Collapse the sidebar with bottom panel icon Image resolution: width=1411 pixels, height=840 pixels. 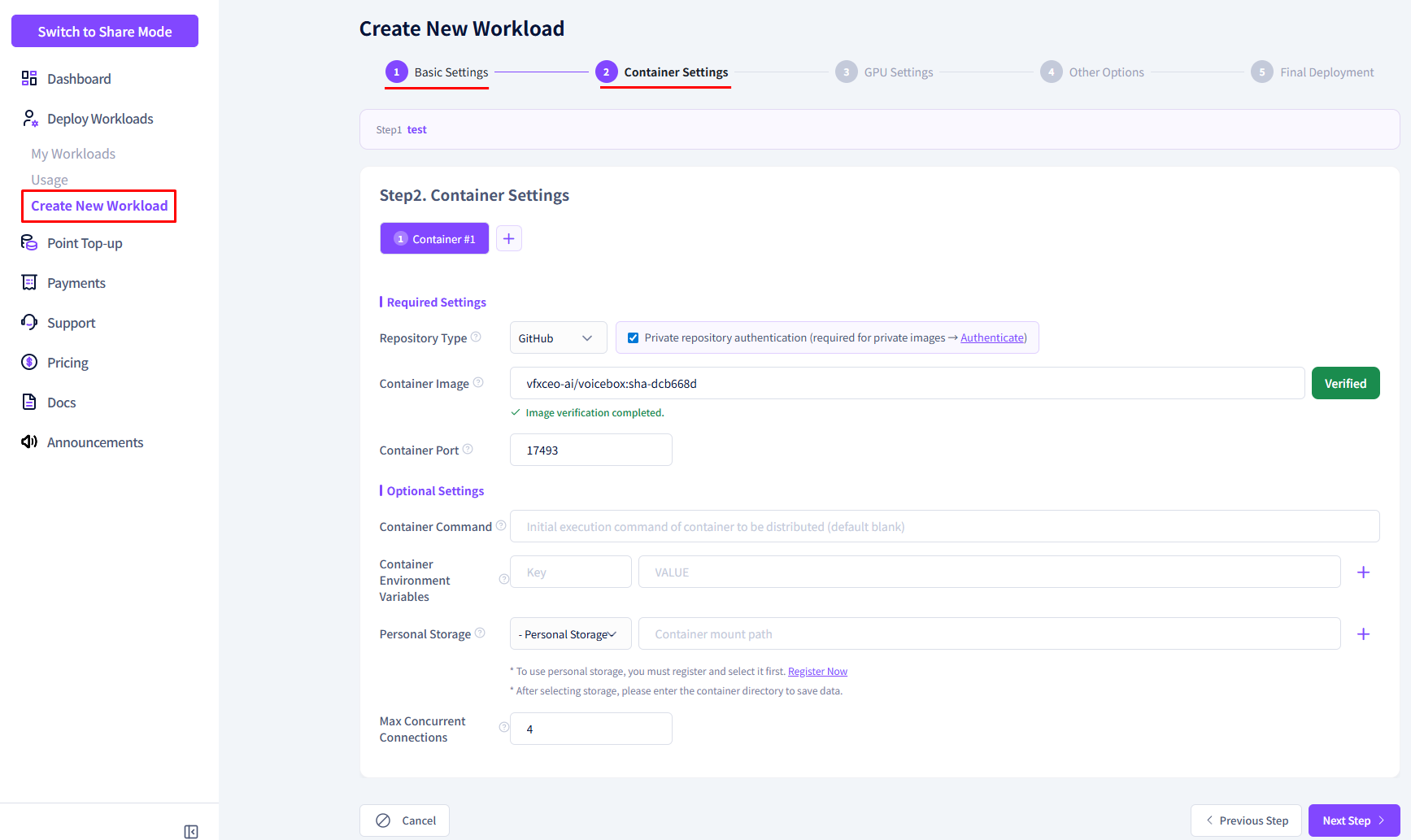coord(191,831)
